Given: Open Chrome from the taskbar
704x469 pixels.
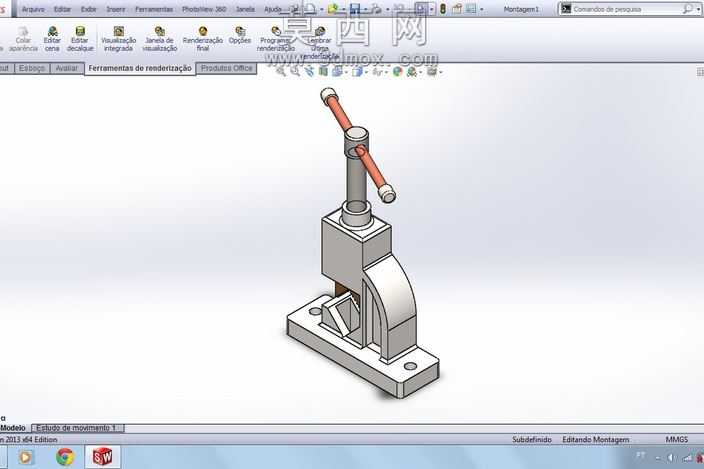Looking at the screenshot, I should (65, 457).
